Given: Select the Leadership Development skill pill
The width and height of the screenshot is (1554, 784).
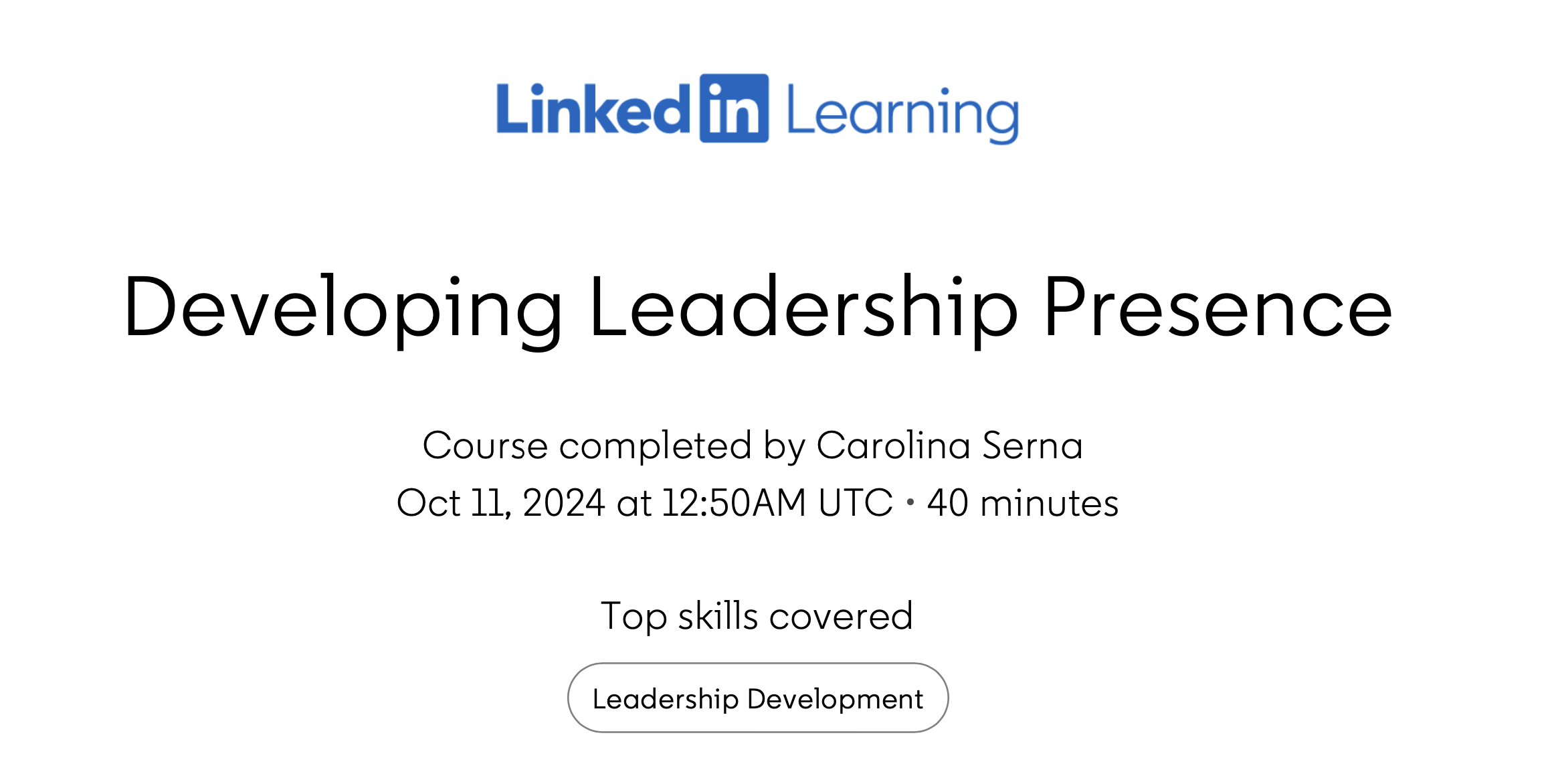Looking at the screenshot, I should point(758,698).
